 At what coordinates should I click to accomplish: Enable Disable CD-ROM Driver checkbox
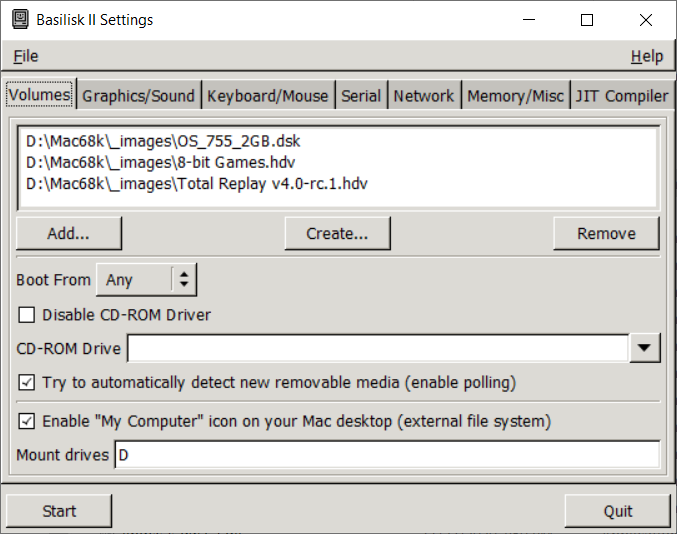click(27, 315)
